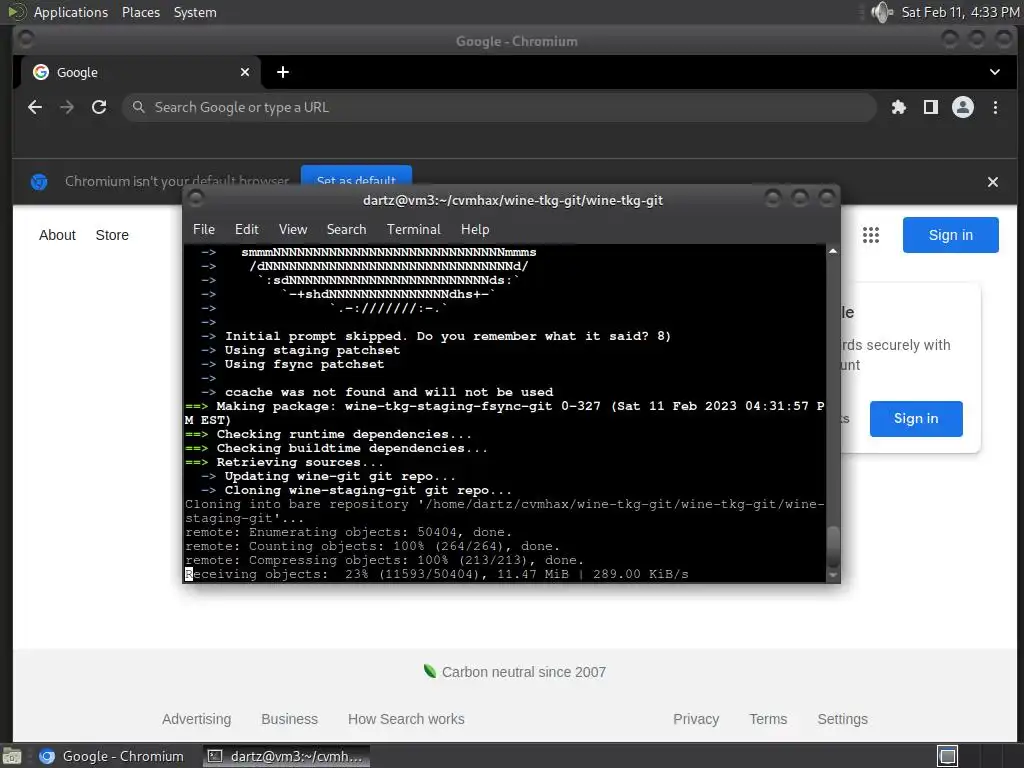This screenshot has width=1024, height=768.
Task: Click the Carbon neutral since 2007 link
Action: 515,672
